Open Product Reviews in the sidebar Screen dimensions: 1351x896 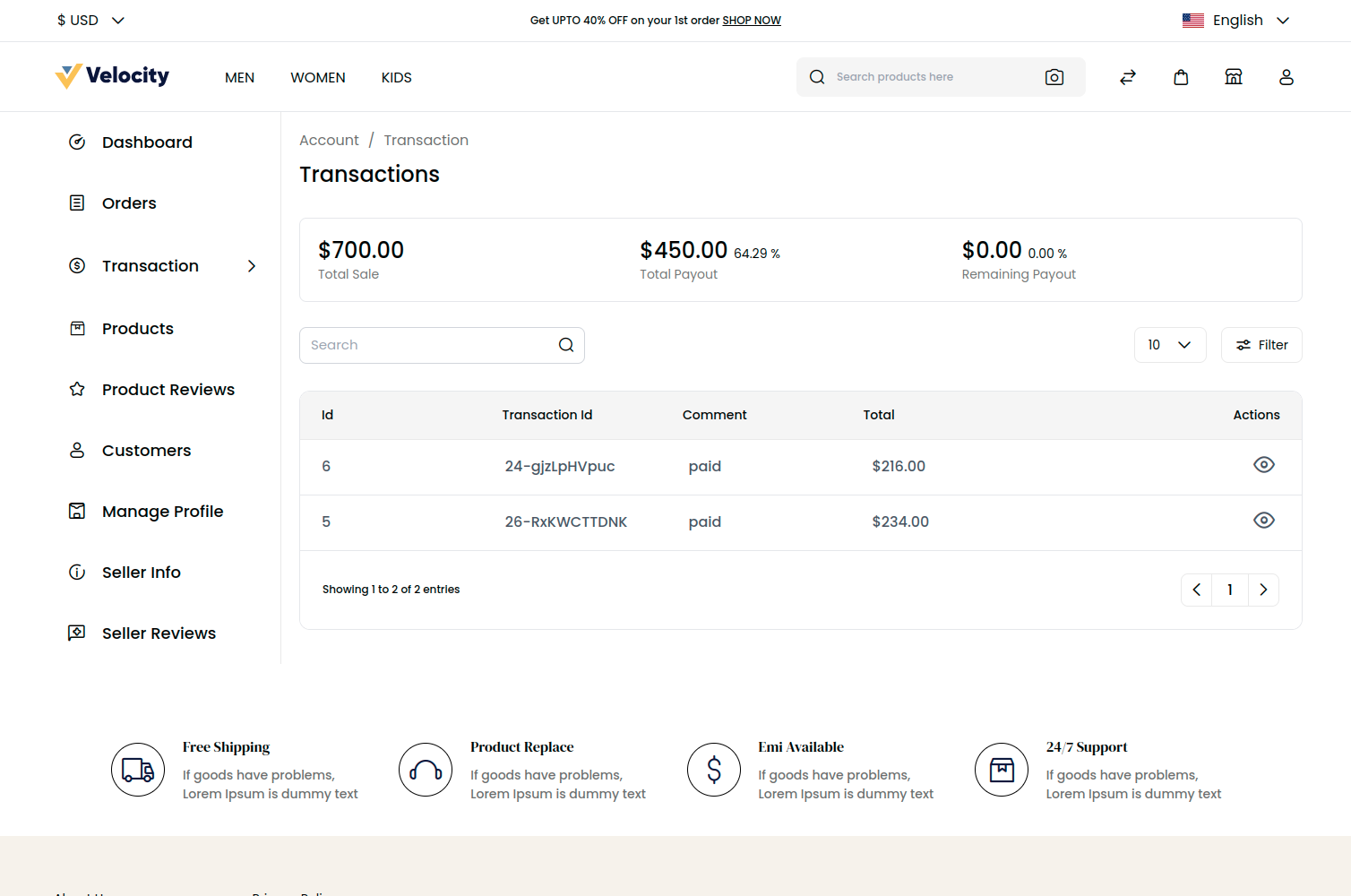click(168, 390)
